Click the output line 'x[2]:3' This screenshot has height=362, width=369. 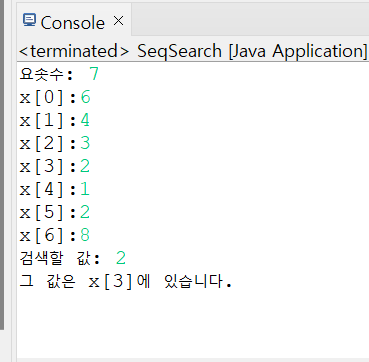[x=55, y=144]
